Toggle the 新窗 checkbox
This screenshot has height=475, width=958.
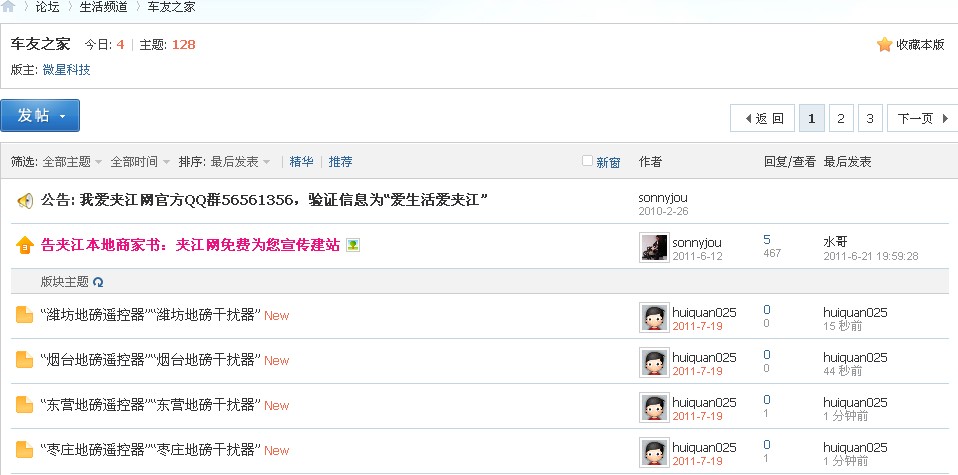[x=587, y=161]
